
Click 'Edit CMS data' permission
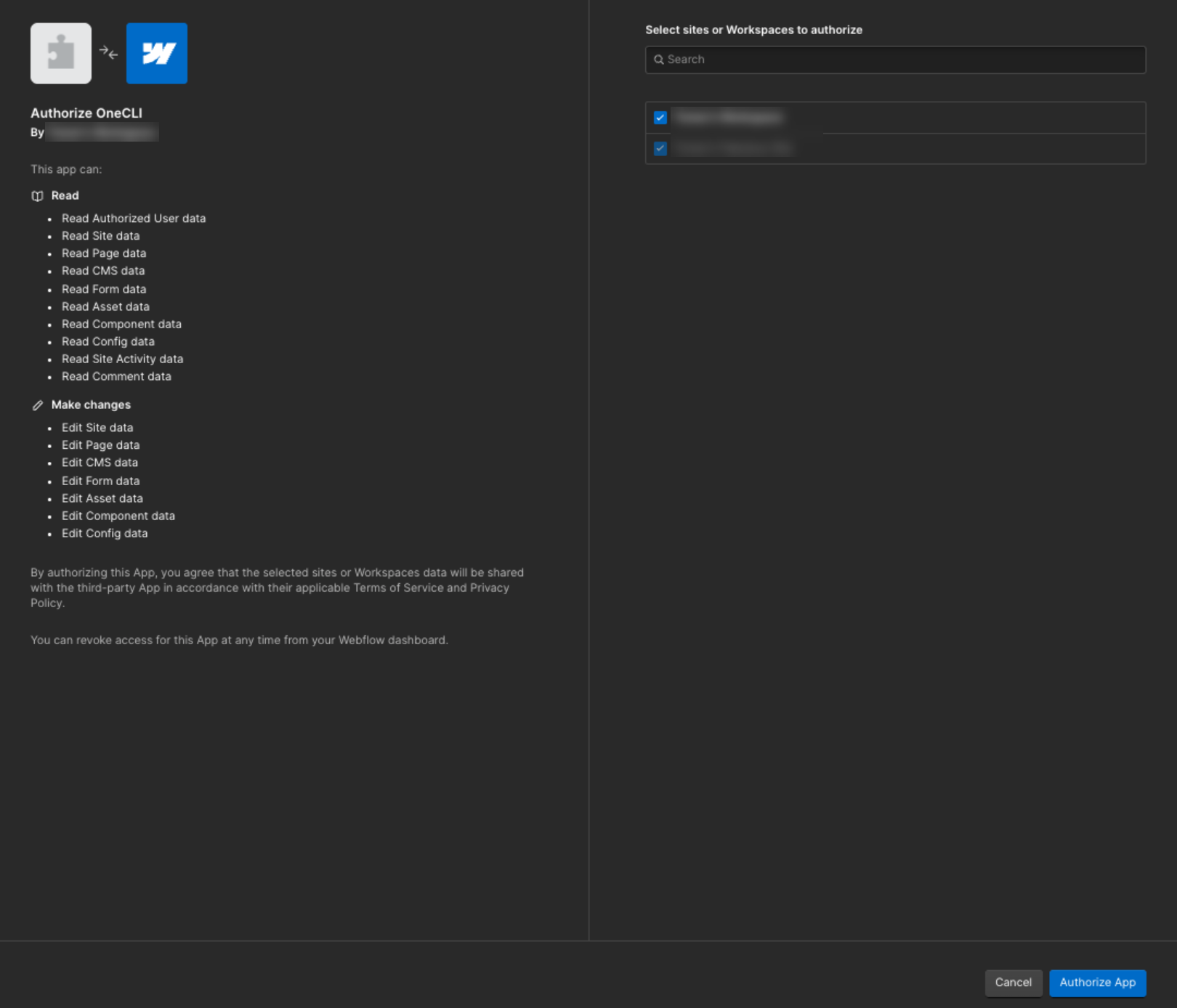[x=100, y=463]
